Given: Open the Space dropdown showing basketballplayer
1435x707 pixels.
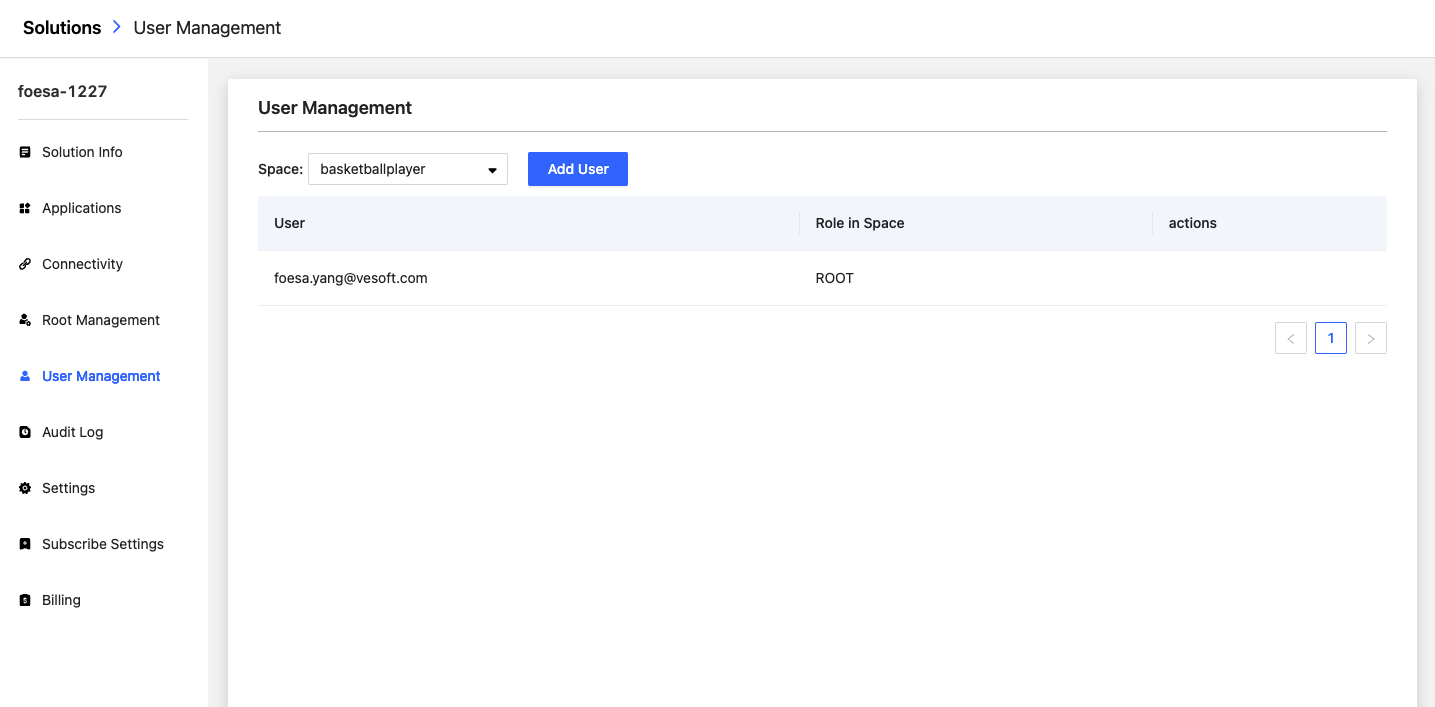Looking at the screenshot, I should point(408,169).
